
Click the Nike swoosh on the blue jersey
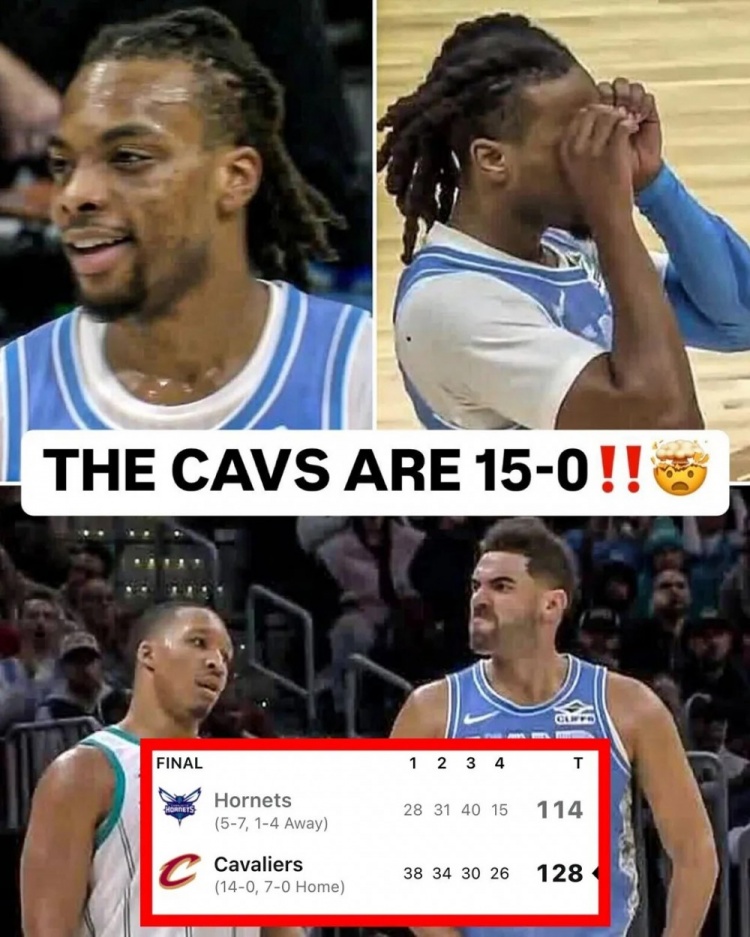pyautogui.click(x=480, y=717)
